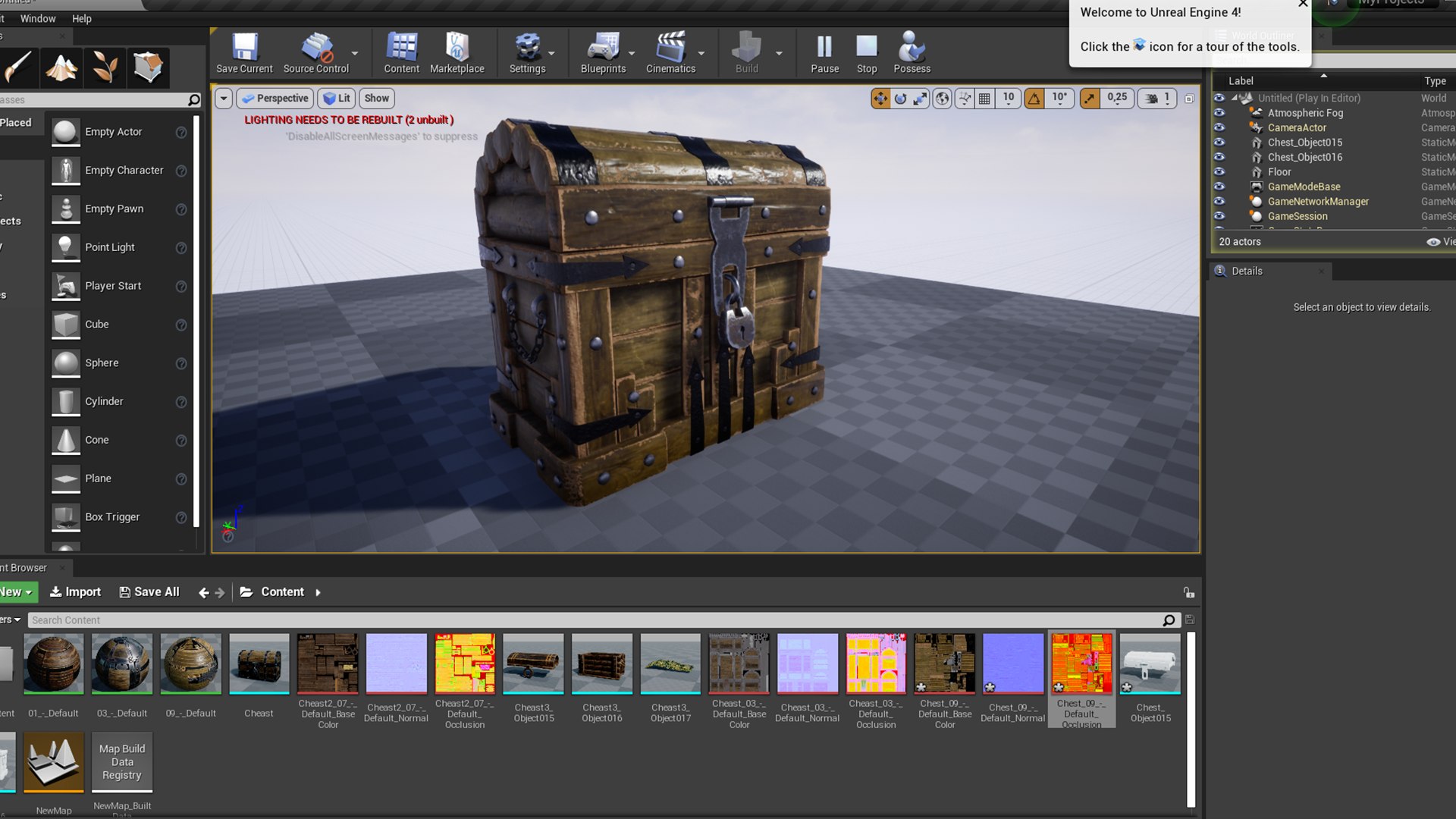Open Source Control from the toolbar
1456x819 pixels.
(316, 53)
